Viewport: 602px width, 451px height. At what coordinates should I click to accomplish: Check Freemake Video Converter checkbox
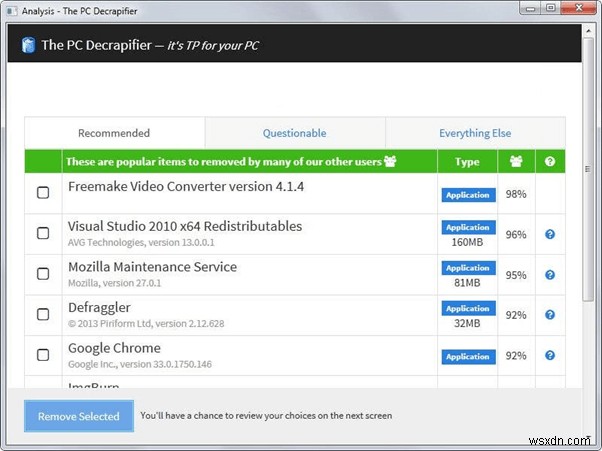(x=43, y=192)
